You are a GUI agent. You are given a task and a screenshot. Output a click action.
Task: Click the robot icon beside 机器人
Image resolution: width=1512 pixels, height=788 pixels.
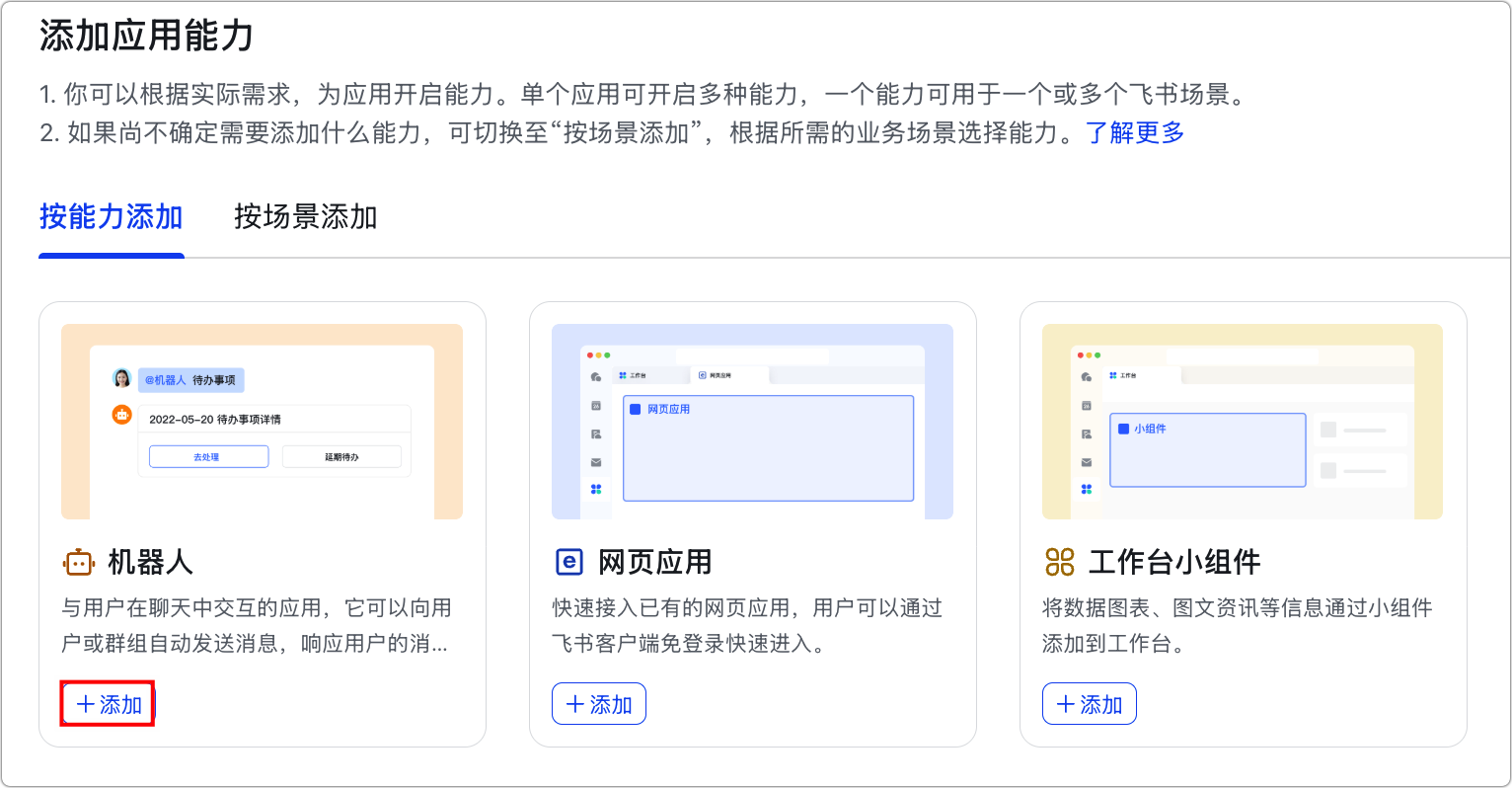[78, 563]
